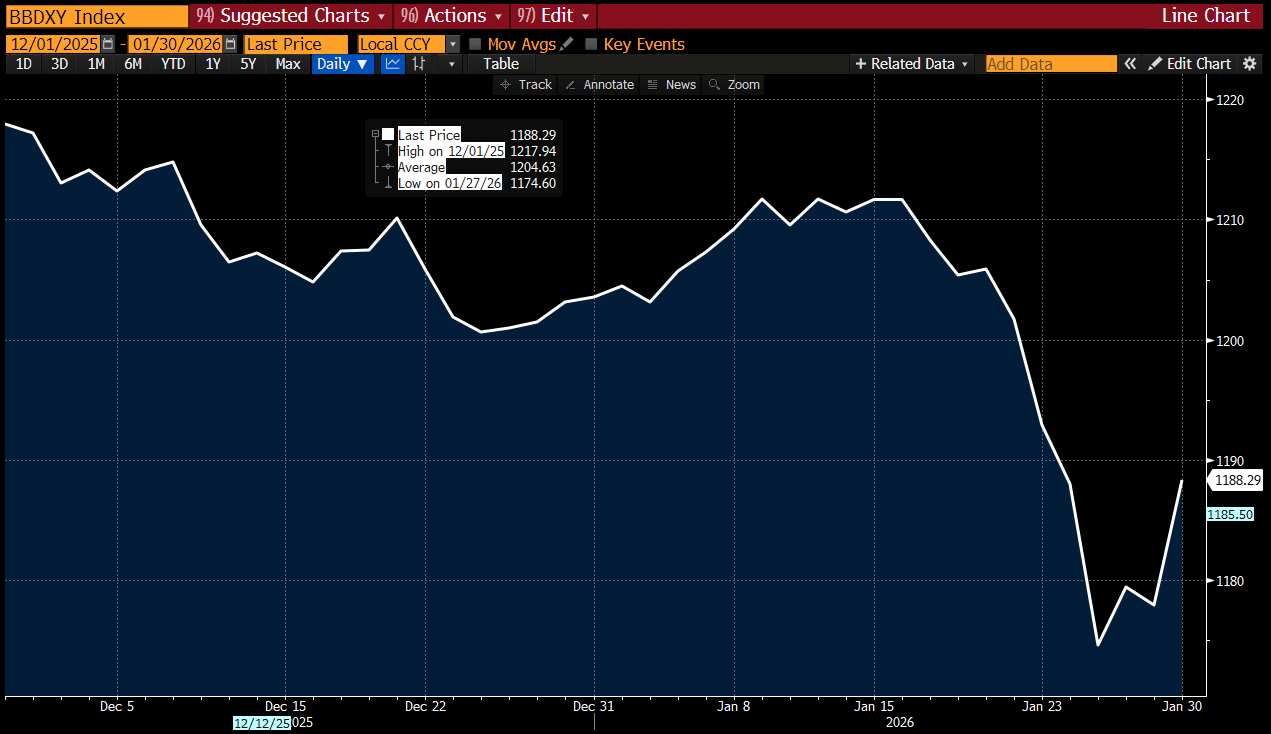Select the line chart type icon
The image size is (1271, 734).
pyautogui.click(x=393, y=64)
